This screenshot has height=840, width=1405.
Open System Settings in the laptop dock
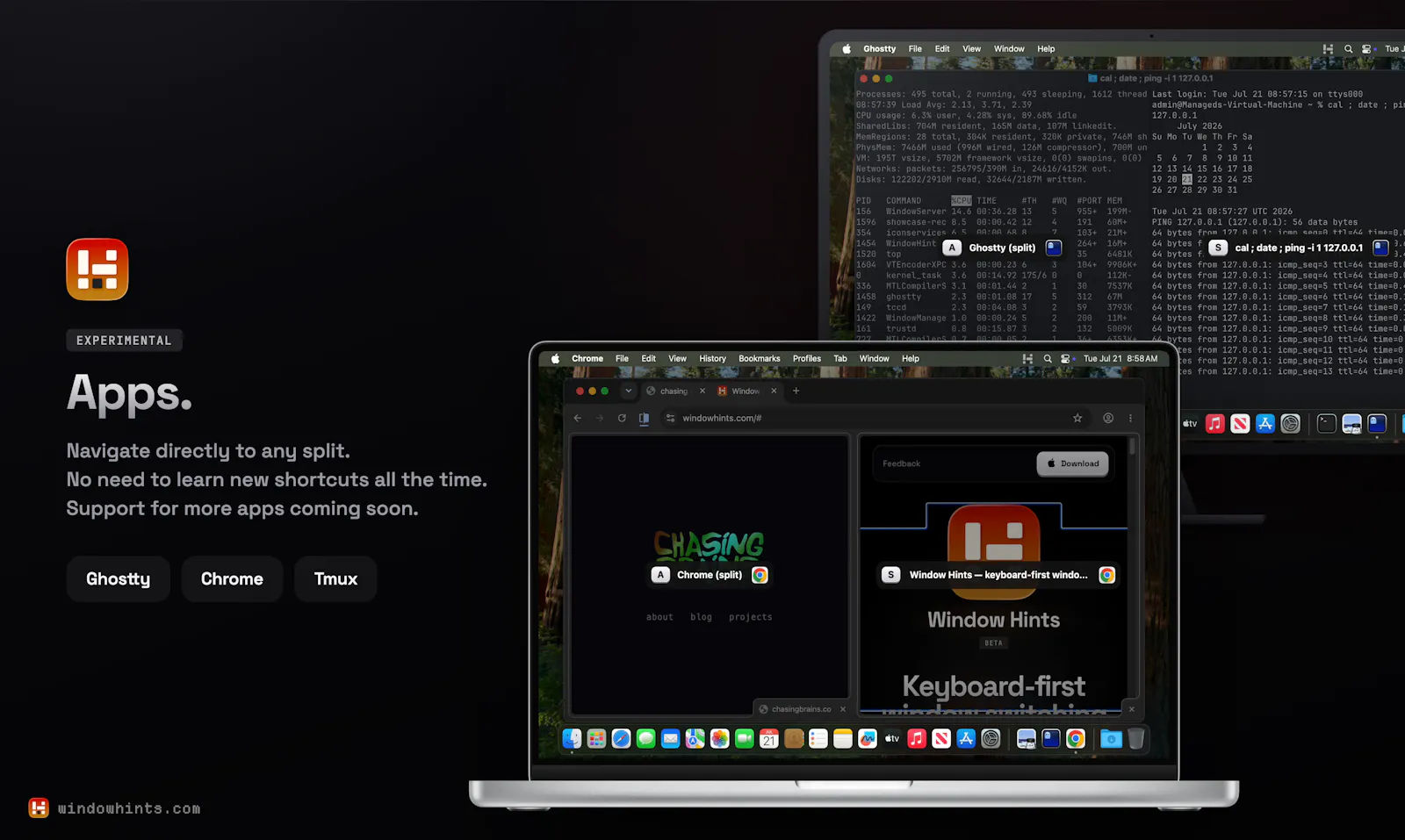[991, 739]
